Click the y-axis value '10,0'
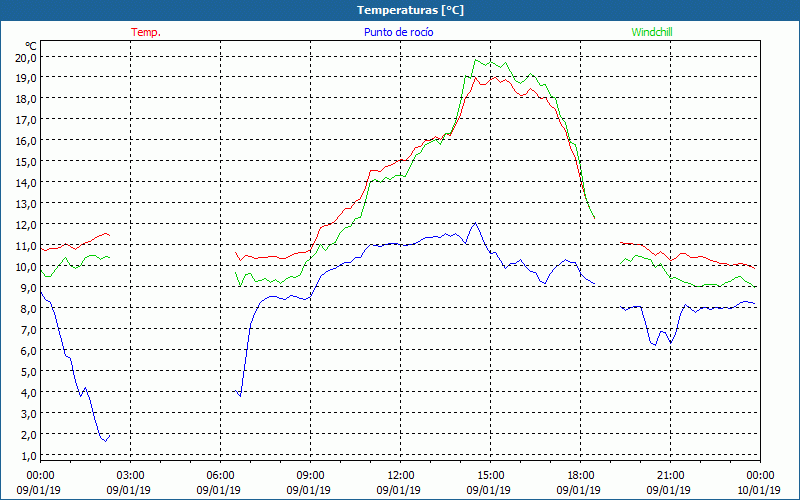Image resolution: width=800 pixels, height=500 pixels. (x=26, y=267)
